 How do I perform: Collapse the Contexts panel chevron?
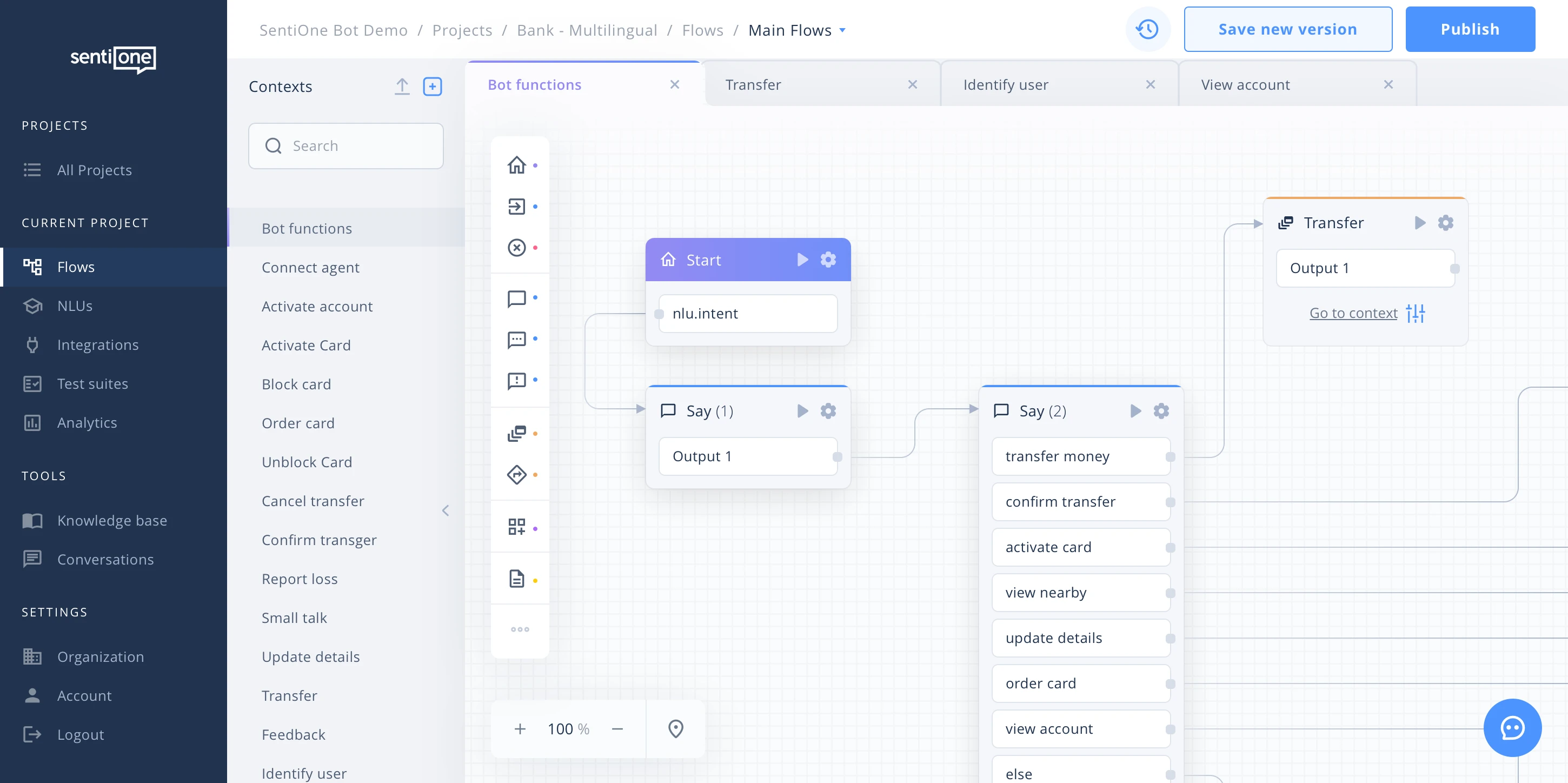pos(446,510)
